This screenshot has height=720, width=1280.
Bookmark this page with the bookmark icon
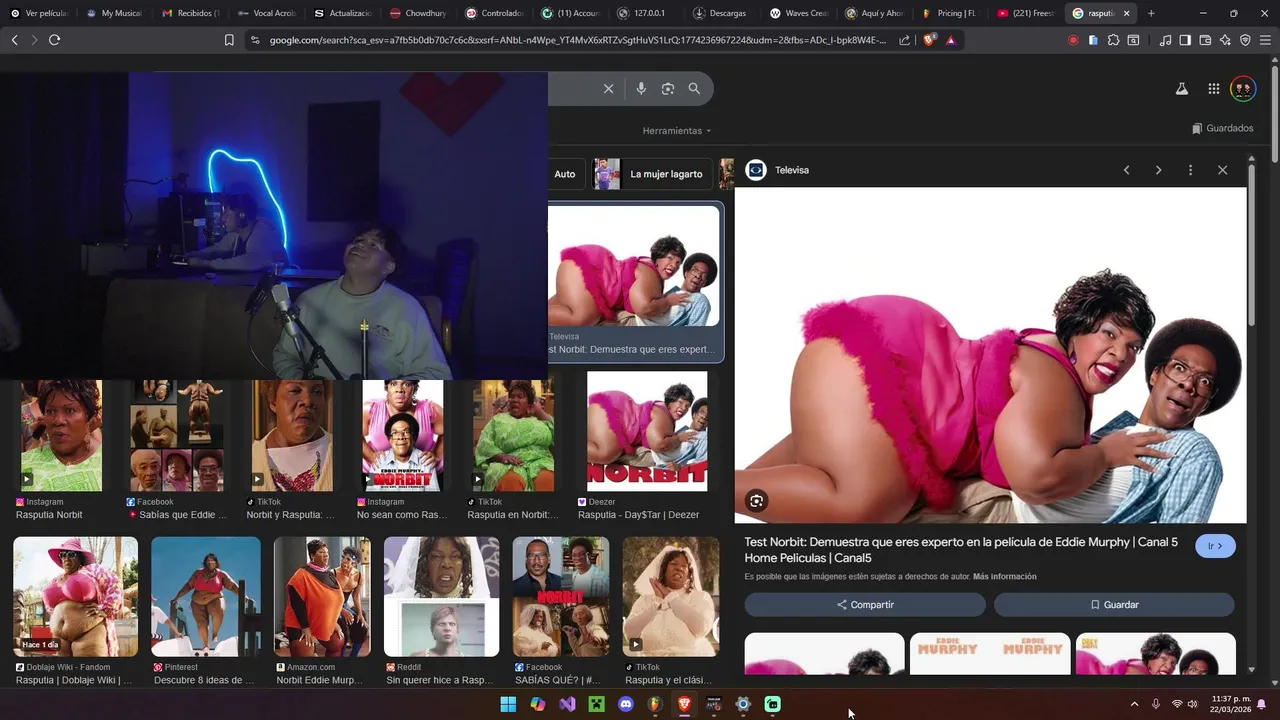(x=229, y=40)
